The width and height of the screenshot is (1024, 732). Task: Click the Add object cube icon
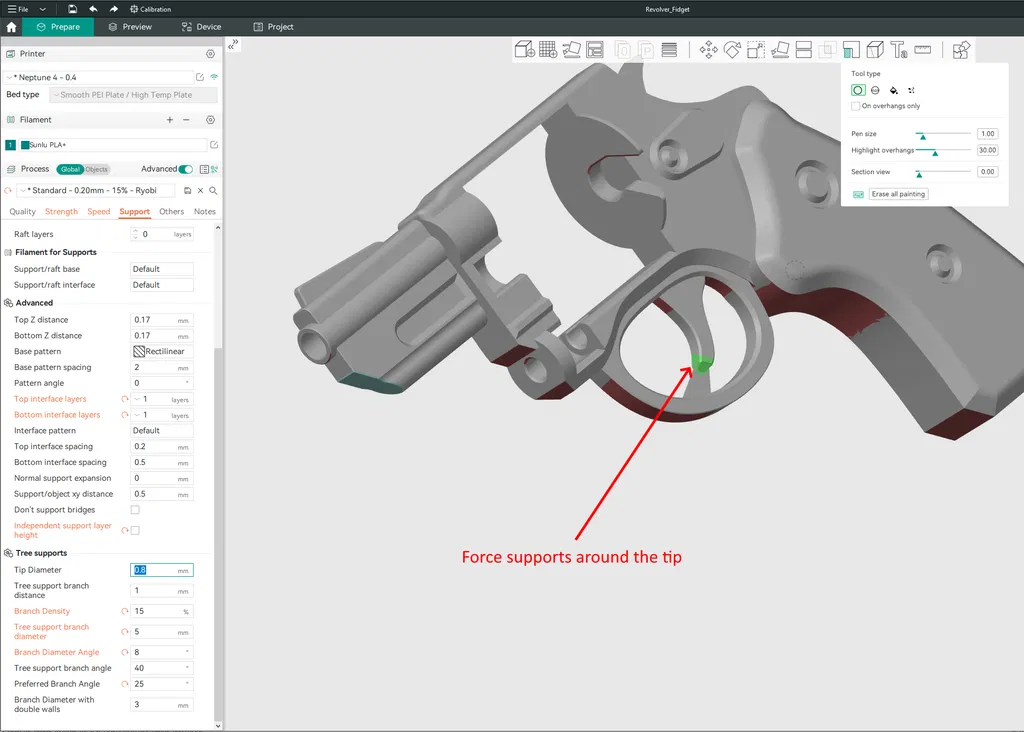click(524, 50)
